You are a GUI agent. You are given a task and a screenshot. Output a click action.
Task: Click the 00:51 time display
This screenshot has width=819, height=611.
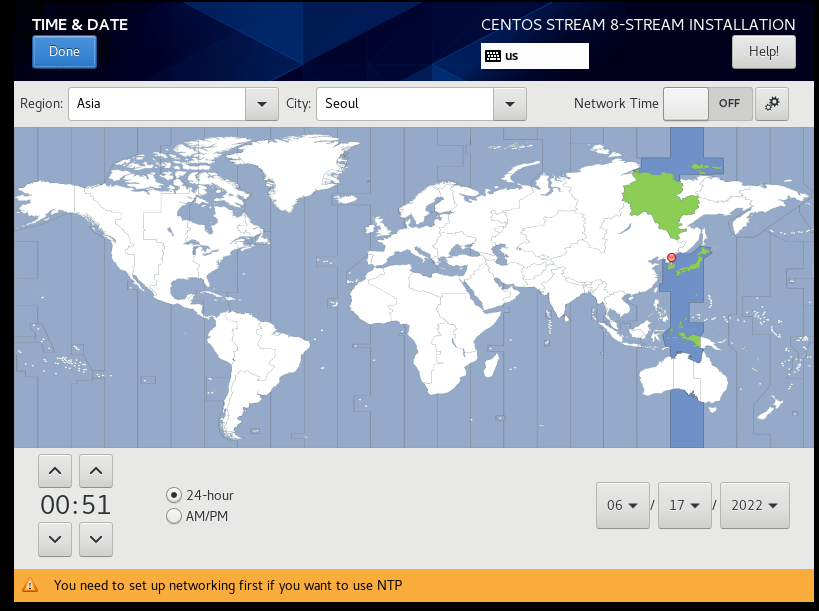point(76,505)
